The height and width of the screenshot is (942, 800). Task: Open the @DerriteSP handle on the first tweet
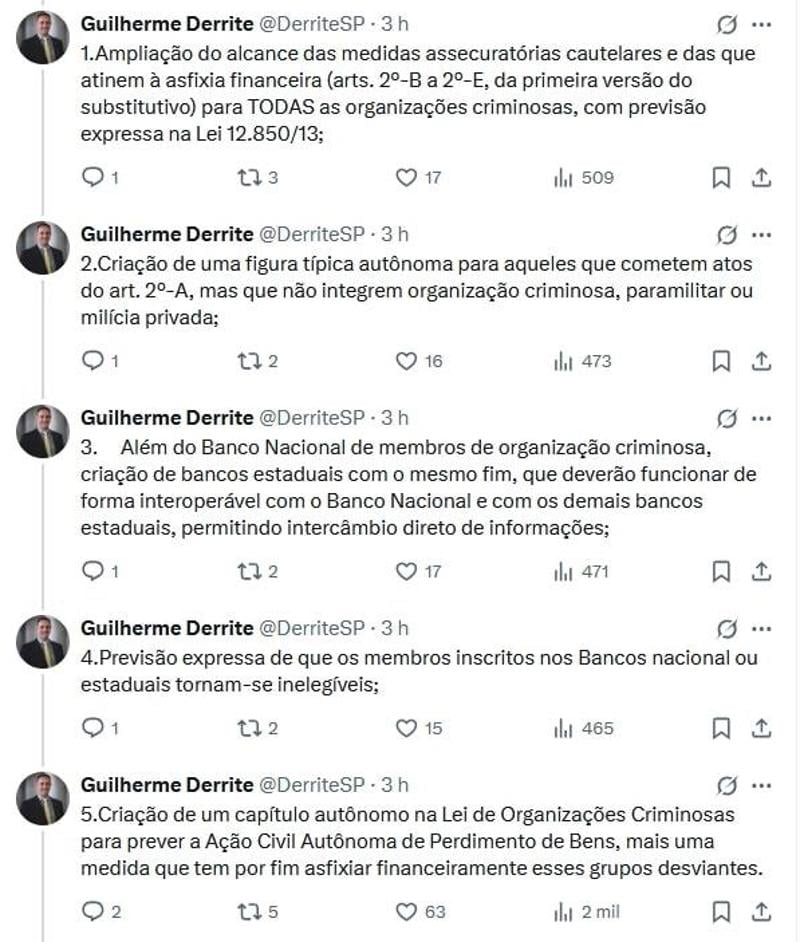(x=313, y=24)
